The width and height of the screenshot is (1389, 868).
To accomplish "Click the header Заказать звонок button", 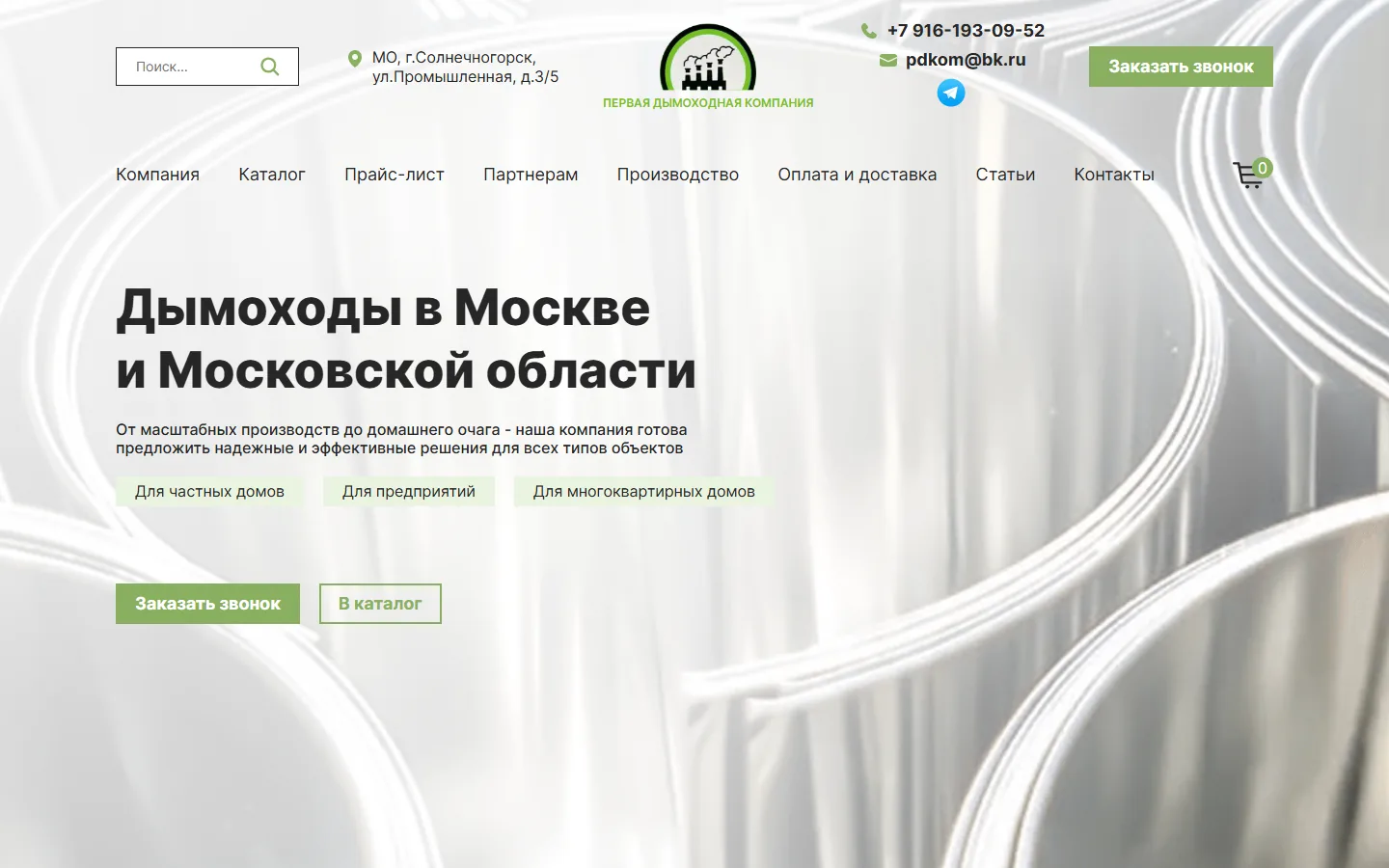I will pyautogui.click(x=1181, y=67).
